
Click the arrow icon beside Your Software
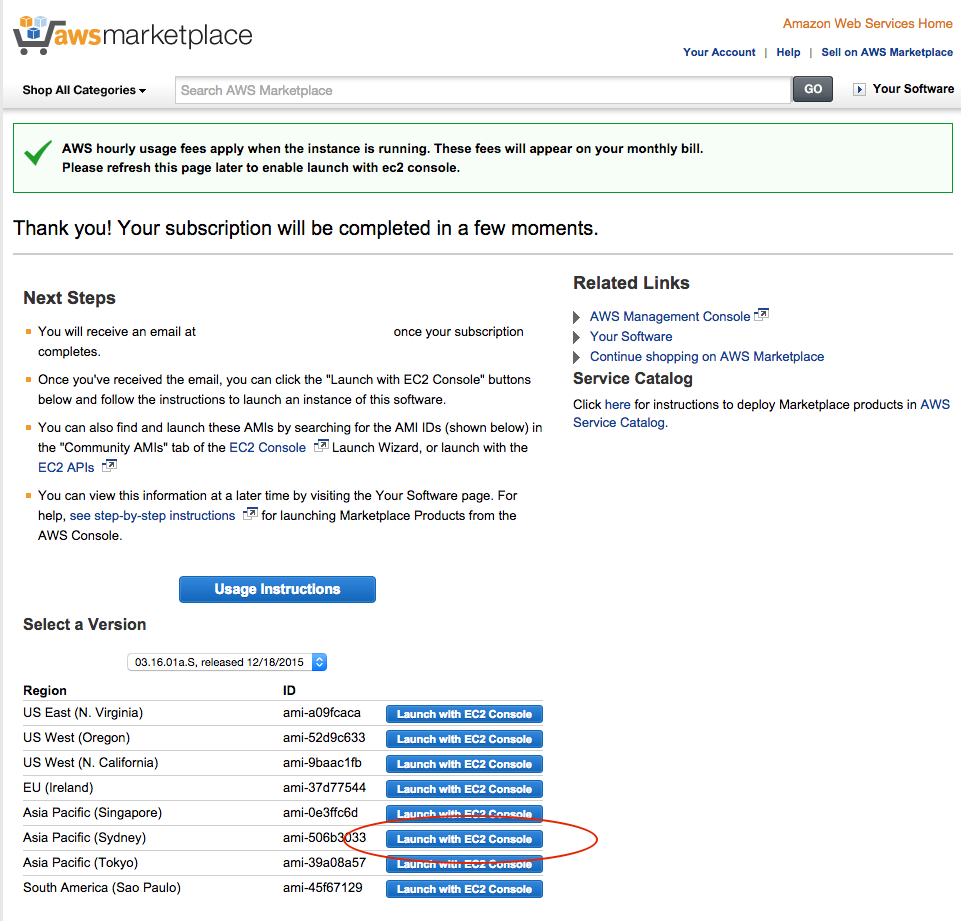(859, 89)
